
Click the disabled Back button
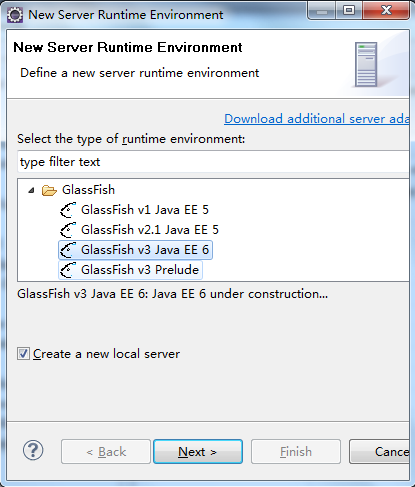coord(106,452)
